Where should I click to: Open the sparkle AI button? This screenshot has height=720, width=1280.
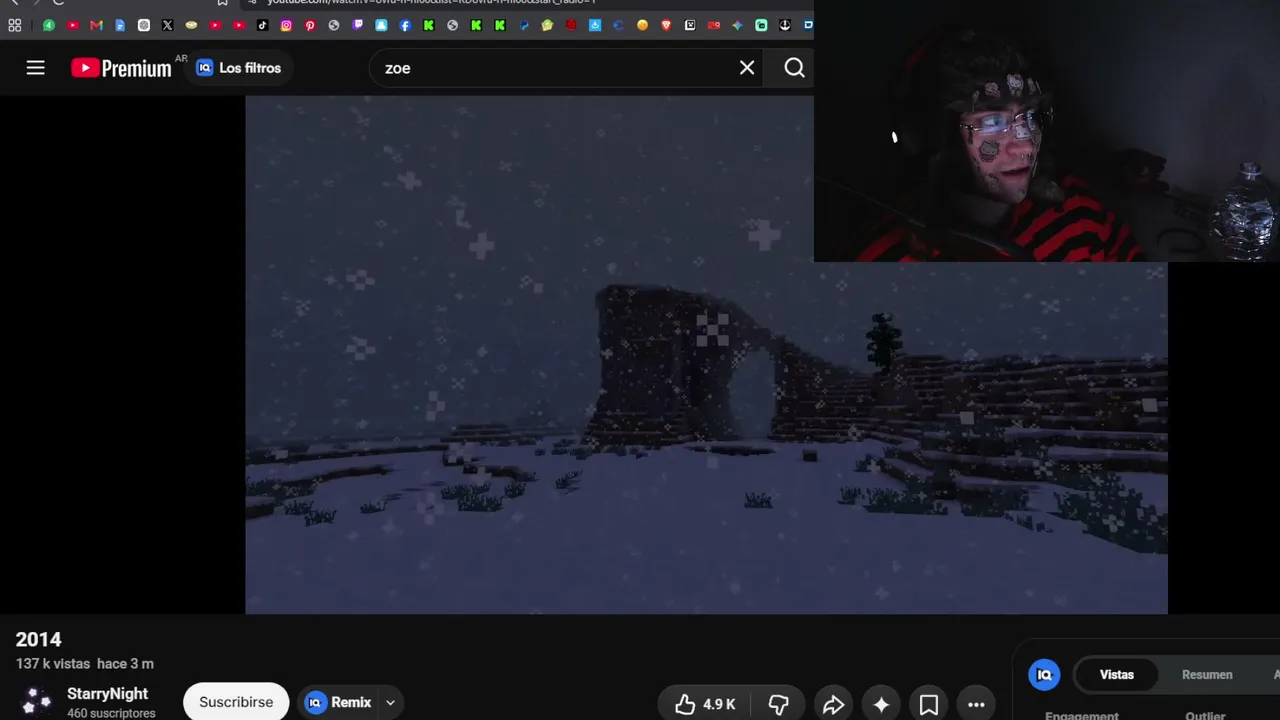click(881, 704)
